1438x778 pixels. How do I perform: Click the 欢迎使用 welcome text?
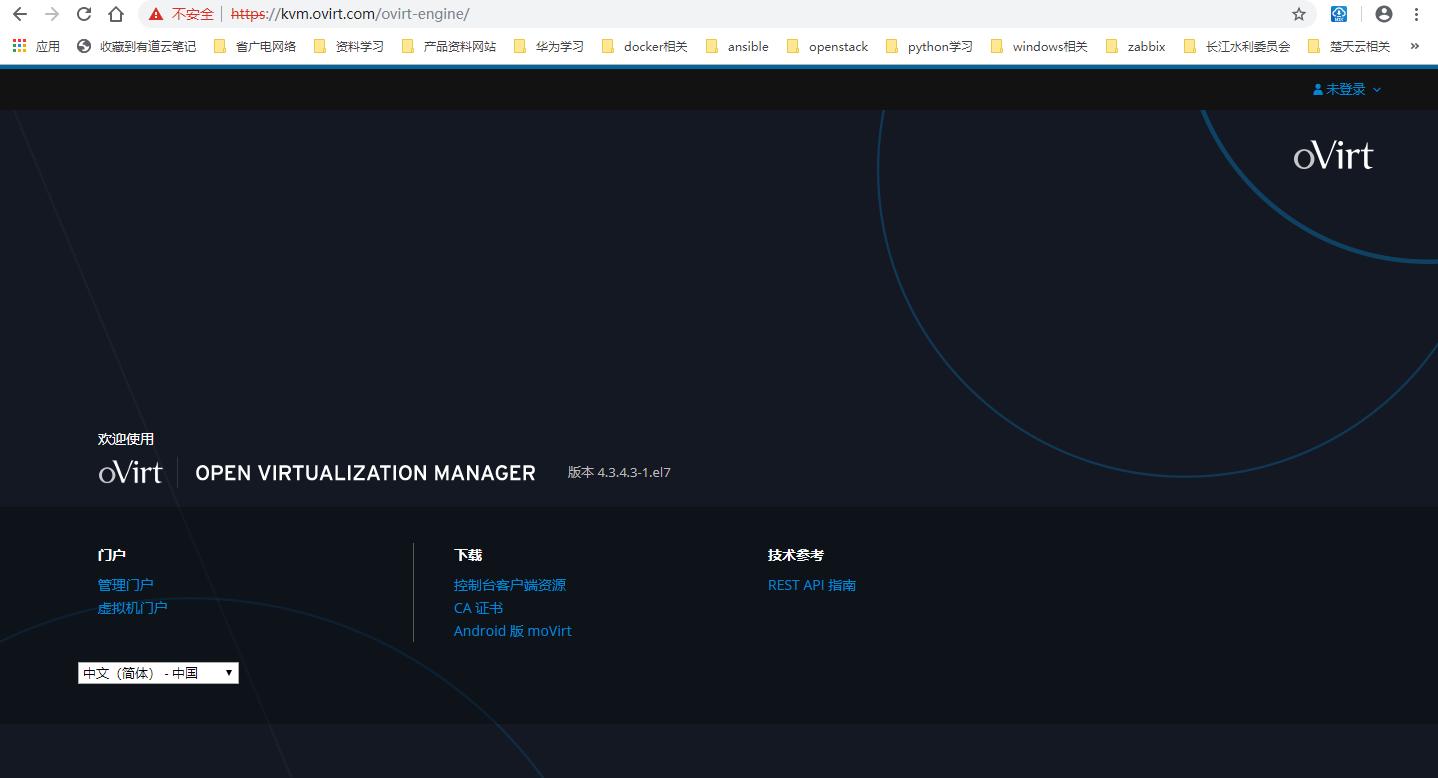click(126, 439)
